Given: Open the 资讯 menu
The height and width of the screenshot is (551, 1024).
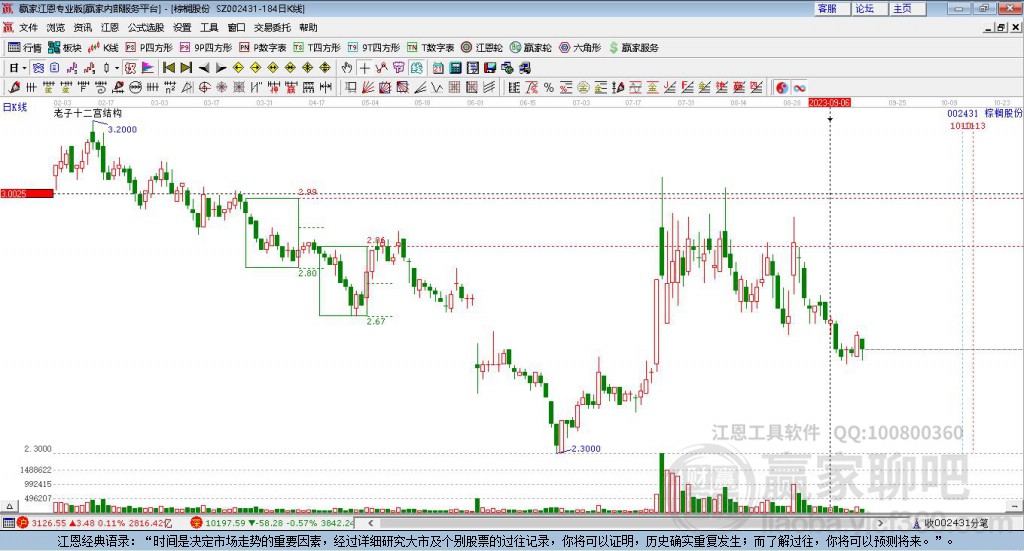Looking at the screenshot, I should click(83, 27).
